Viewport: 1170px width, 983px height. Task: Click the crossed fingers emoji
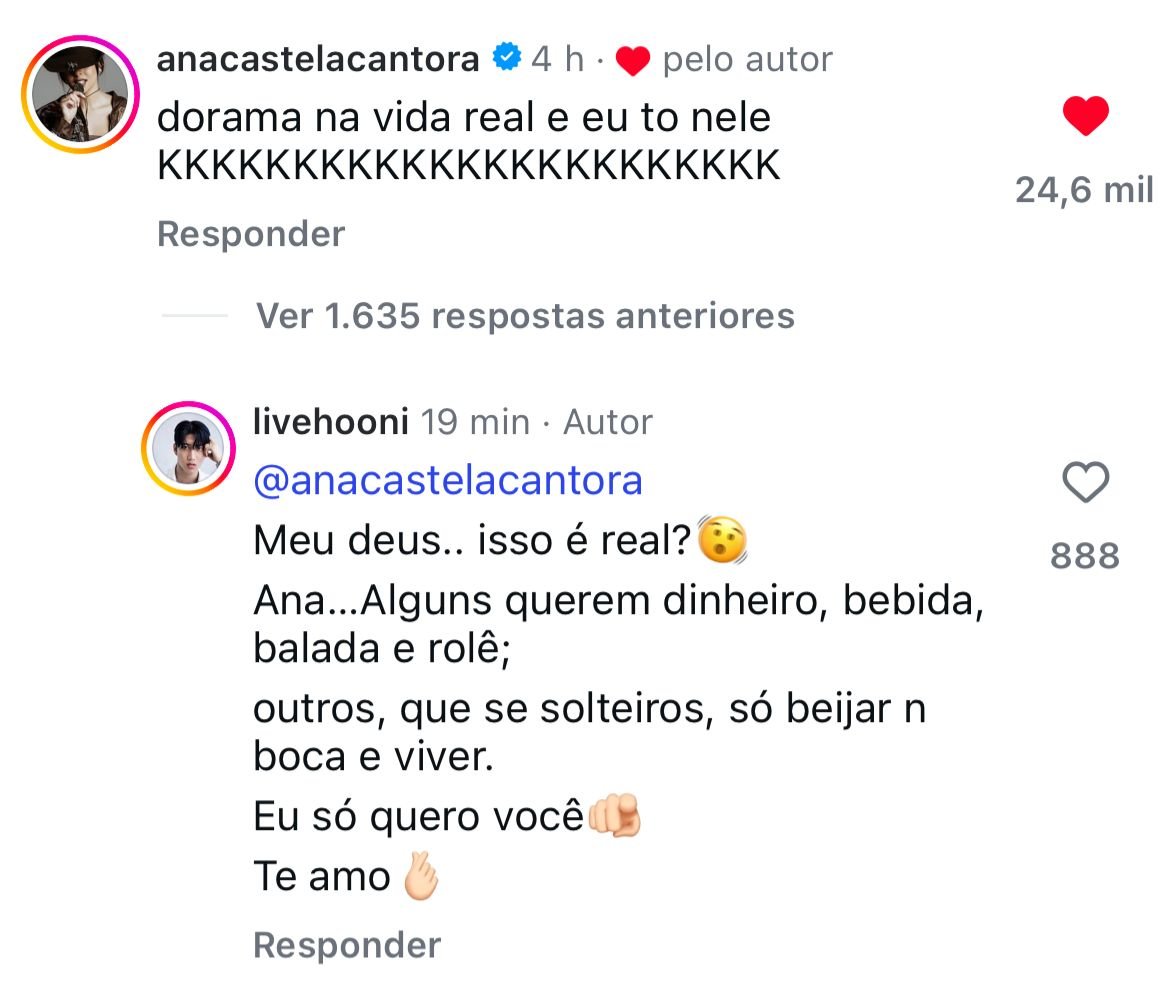[x=420, y=877]
